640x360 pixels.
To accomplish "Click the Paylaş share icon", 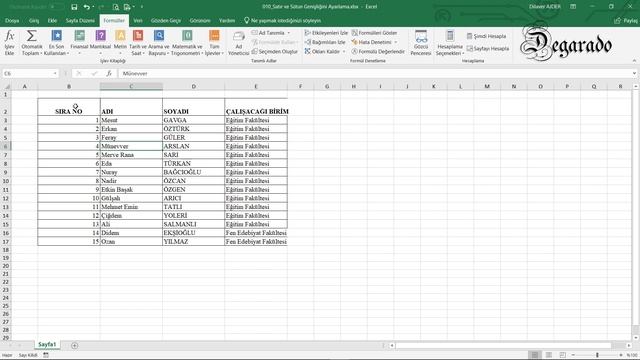I will click(617, 20).
